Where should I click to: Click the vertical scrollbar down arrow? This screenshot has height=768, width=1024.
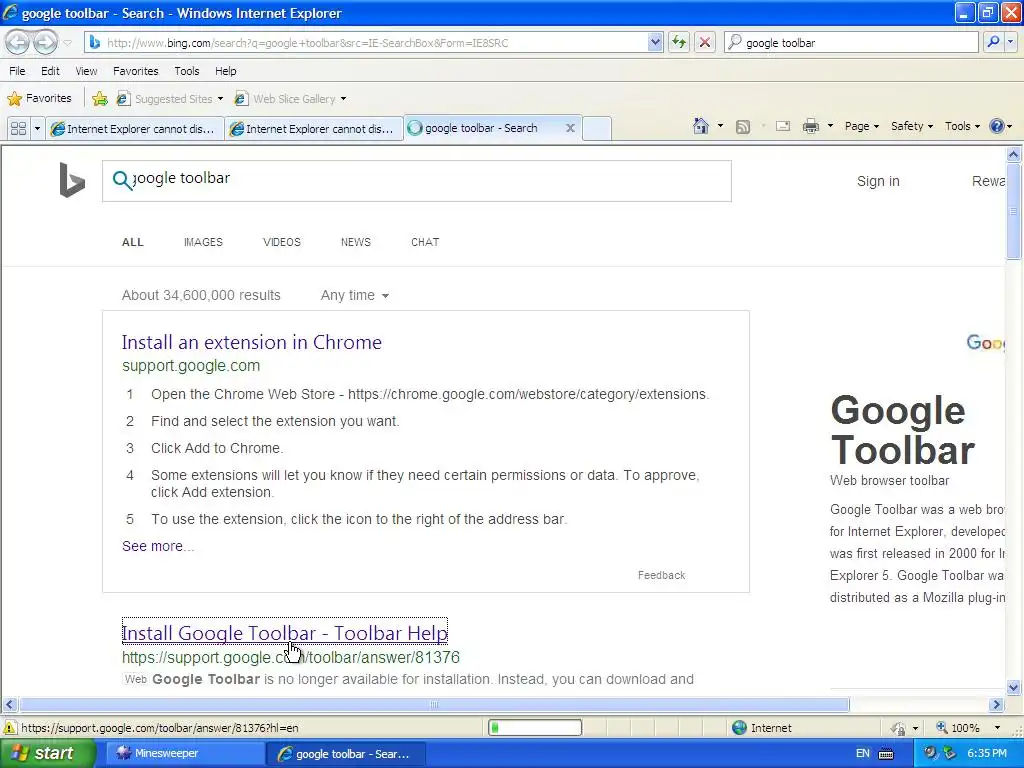tap(1014, 687)
